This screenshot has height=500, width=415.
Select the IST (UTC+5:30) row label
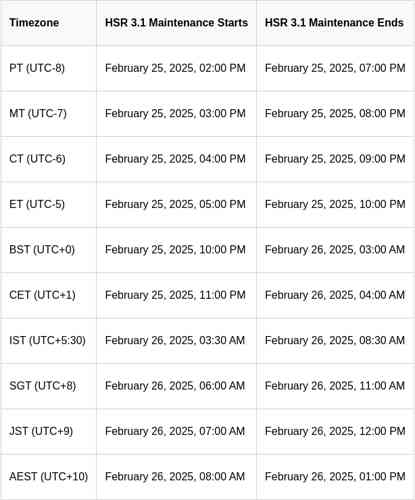47,340
